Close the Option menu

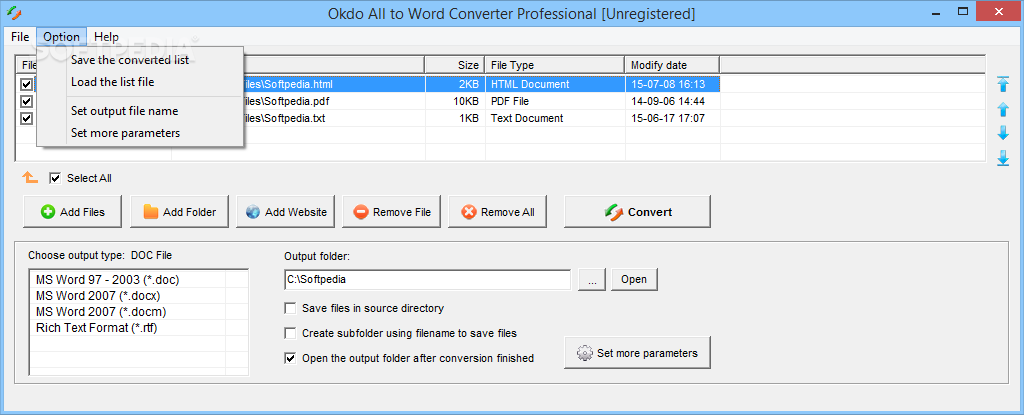[x=61, y=37]
